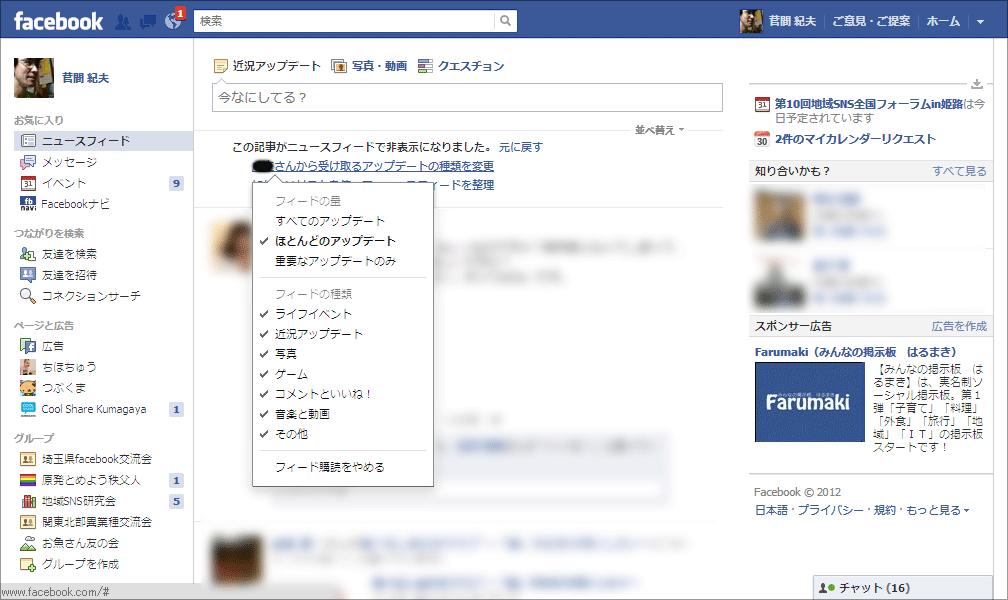Click 日本語 language link
The image size is (1008, 600).
point(771,510)
